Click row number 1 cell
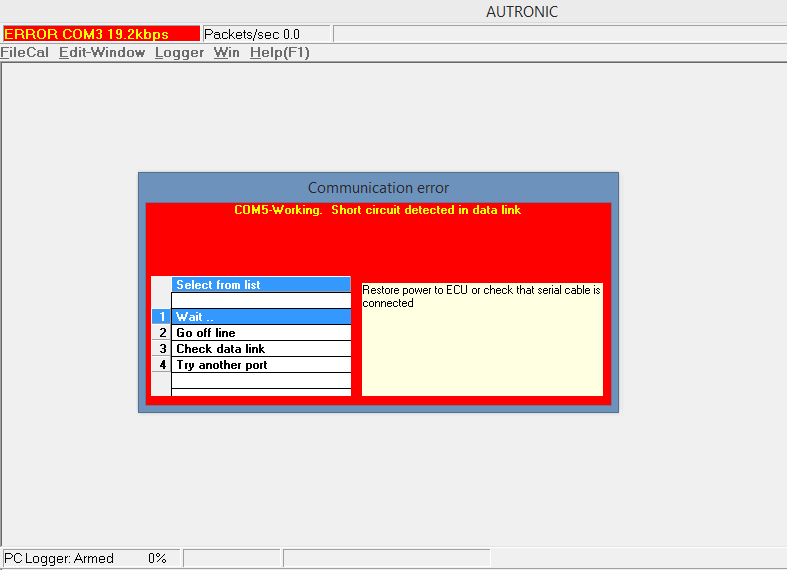Image resolution: width=787 pixels, height=570 pixels. click(x=162, y=317)
